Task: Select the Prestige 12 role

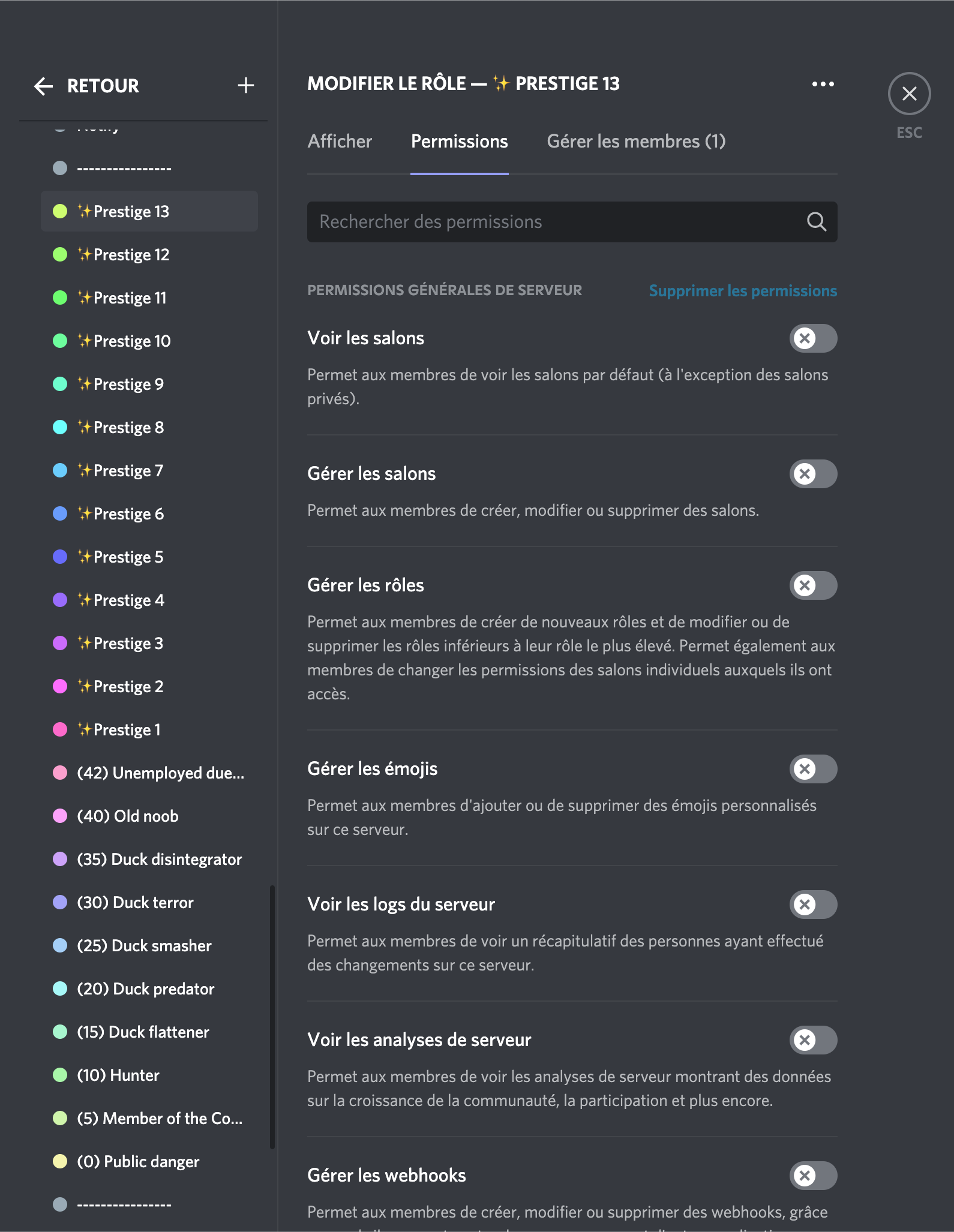Action: tap(131, 255)
